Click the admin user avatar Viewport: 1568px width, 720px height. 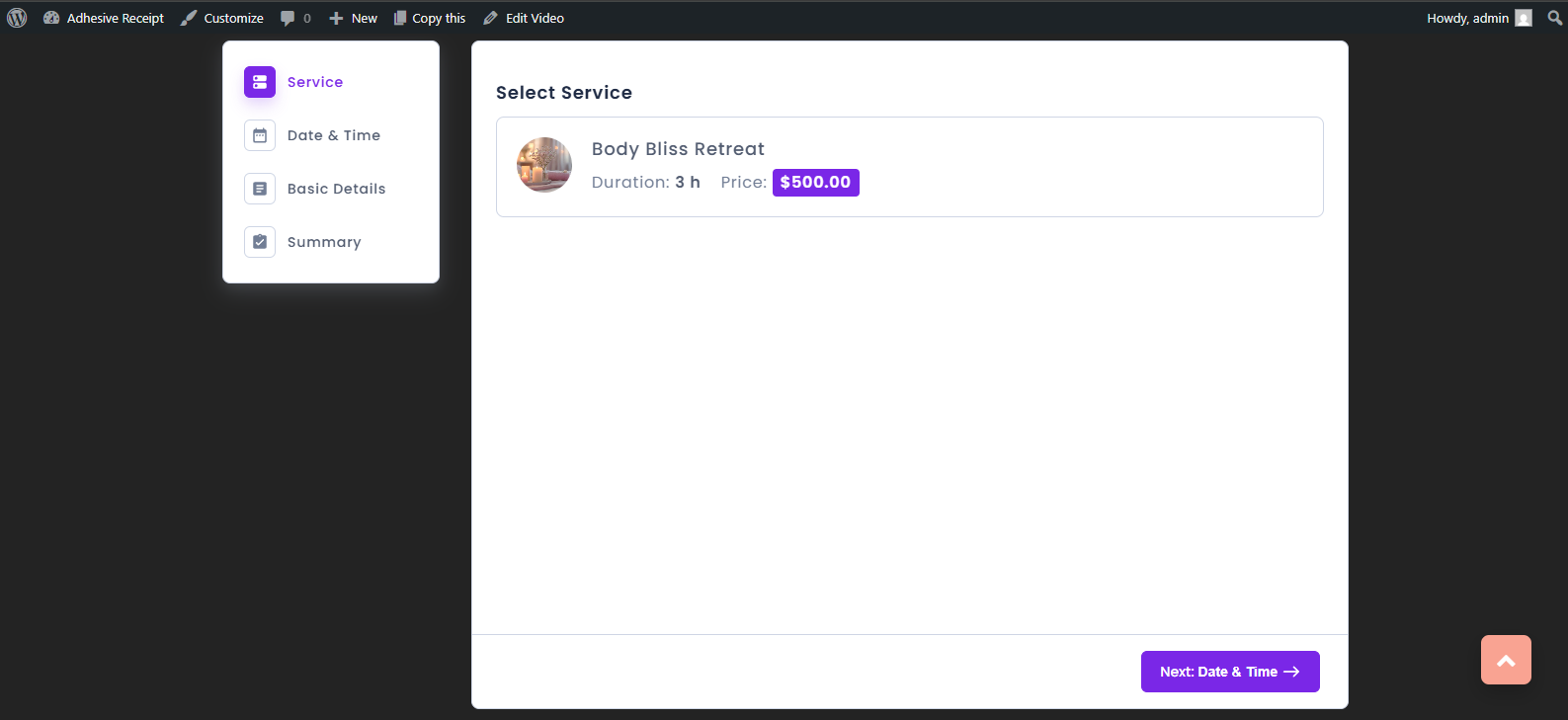[1524, 18]
